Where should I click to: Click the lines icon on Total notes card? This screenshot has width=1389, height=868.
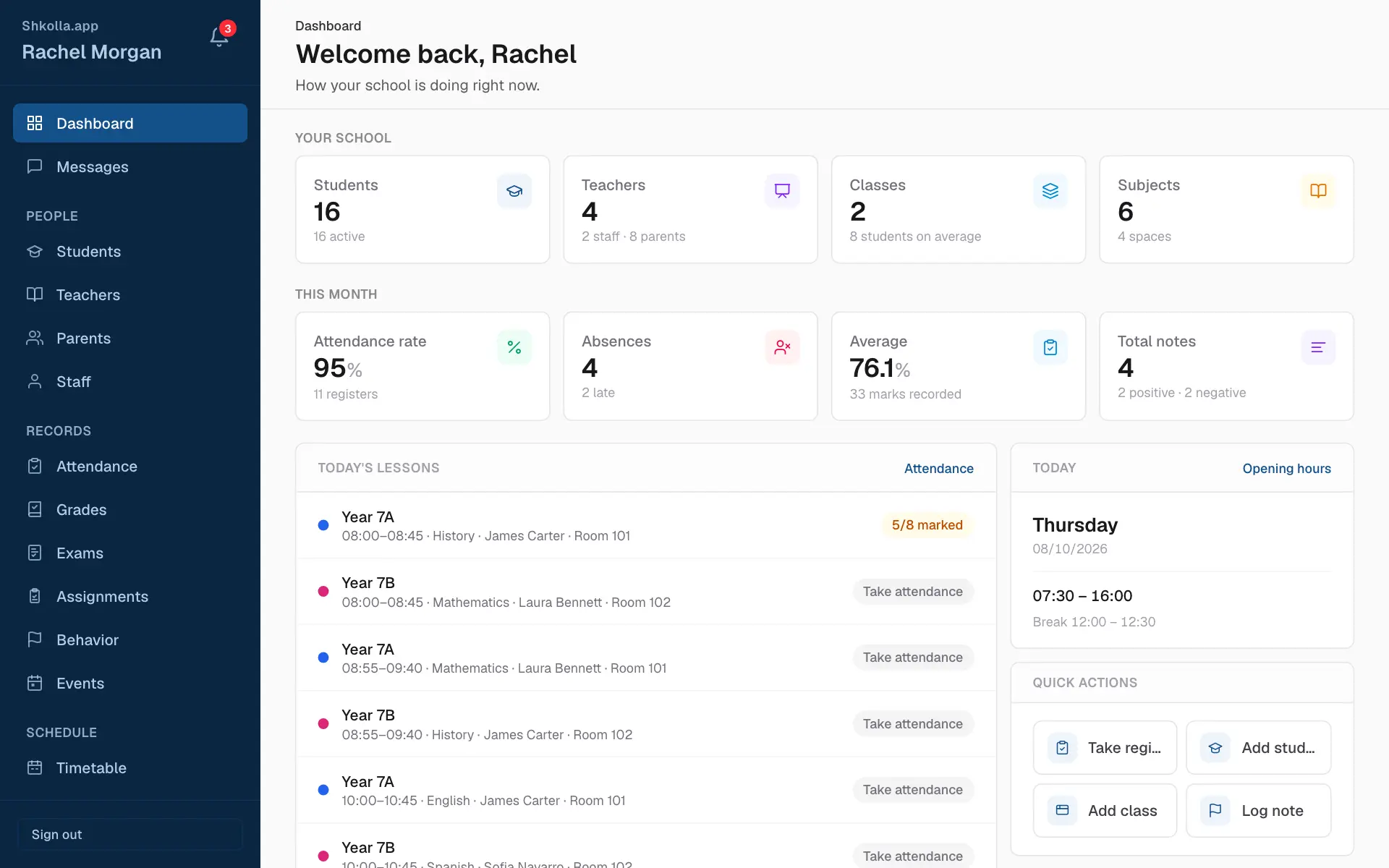1318,347
